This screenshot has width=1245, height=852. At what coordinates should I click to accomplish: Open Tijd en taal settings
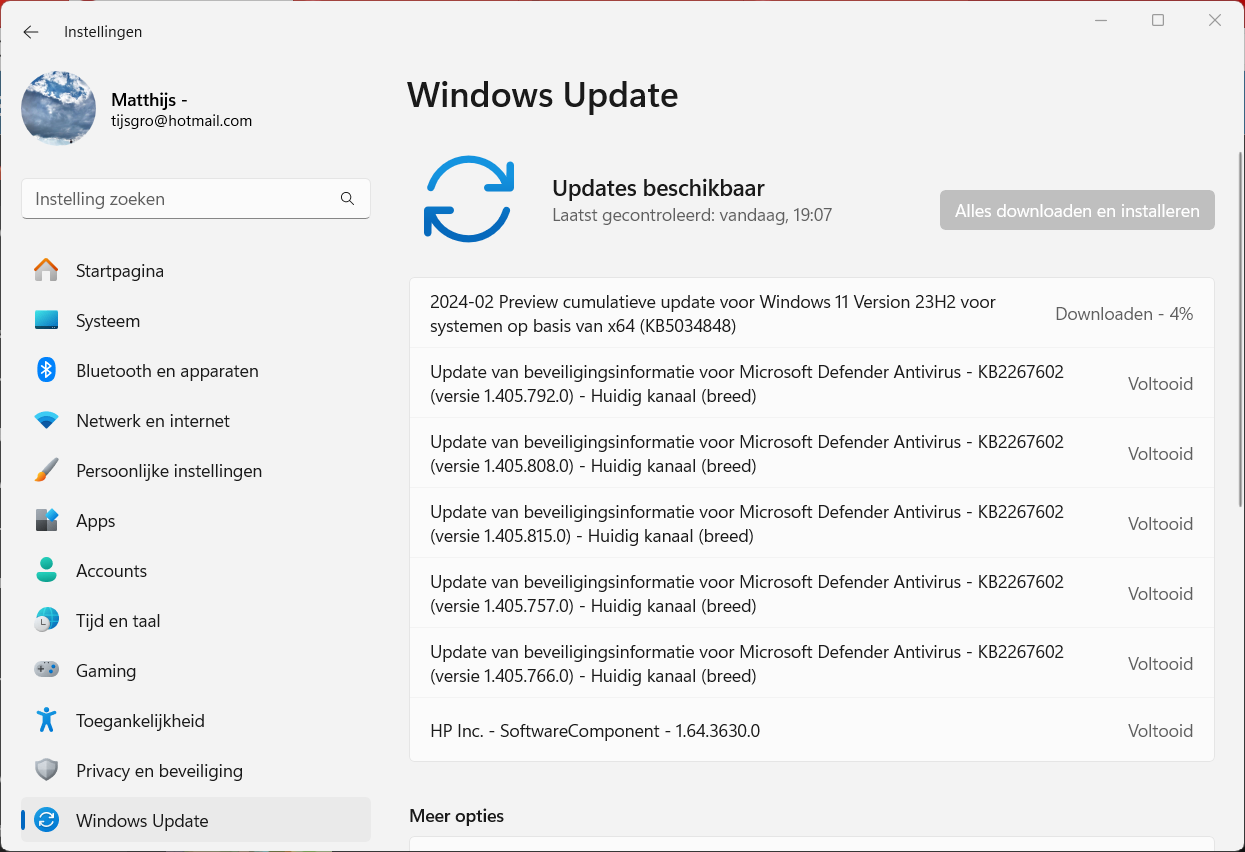click(x=118, y=621)
